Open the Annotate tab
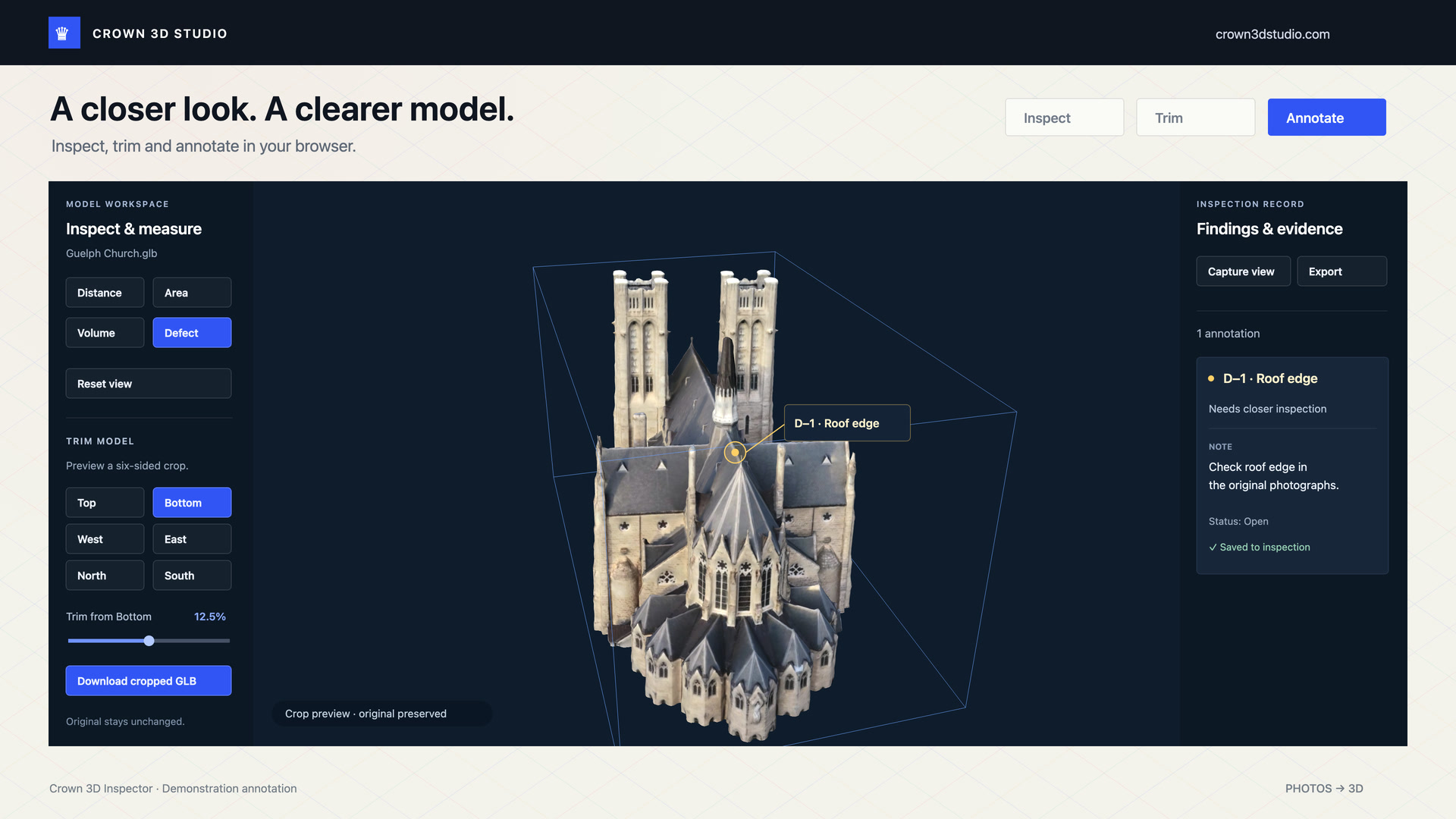Image resolution: width=1456 pixels, height=819 pixels. pyautogui.click(x=1327, y=118)
